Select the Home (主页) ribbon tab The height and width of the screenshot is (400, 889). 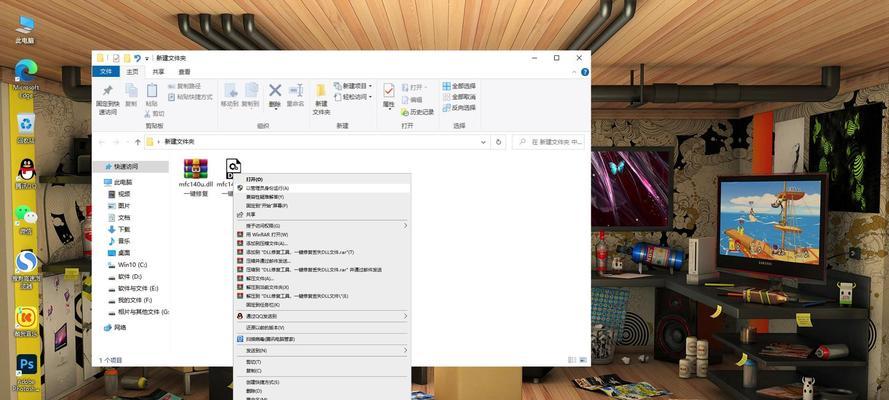coord(132,72)
